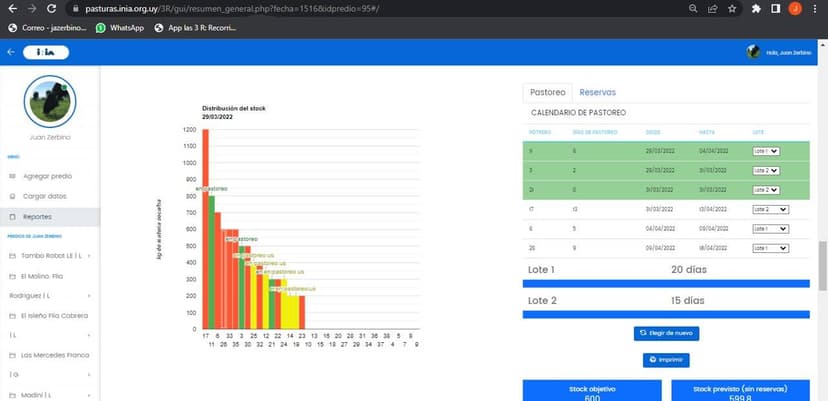Click the Agregar predio sidebar icon
Viewport: 828px width, 401px height.
tap(13, 176)
